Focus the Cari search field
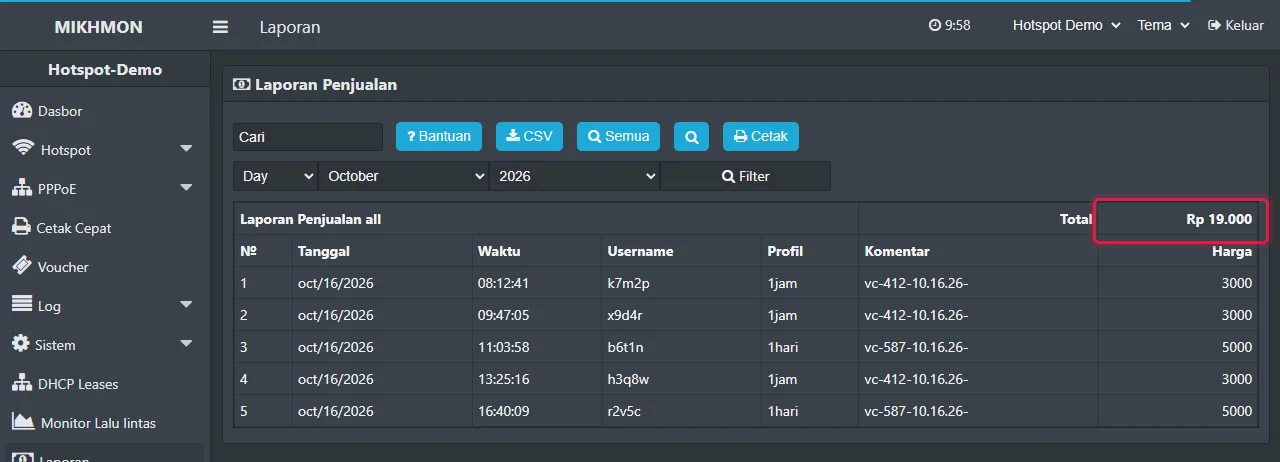The image size is (1280, 462). [308, 137]
